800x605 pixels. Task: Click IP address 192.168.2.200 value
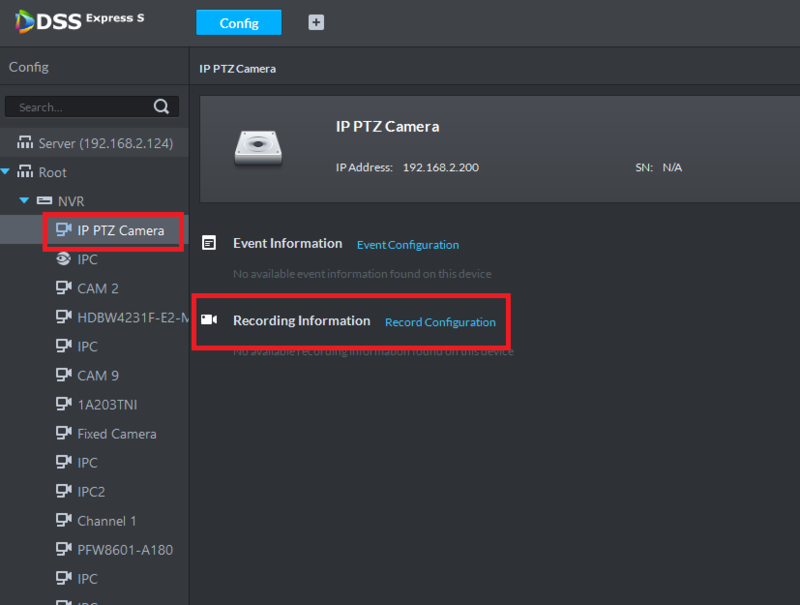click(441, 167)
